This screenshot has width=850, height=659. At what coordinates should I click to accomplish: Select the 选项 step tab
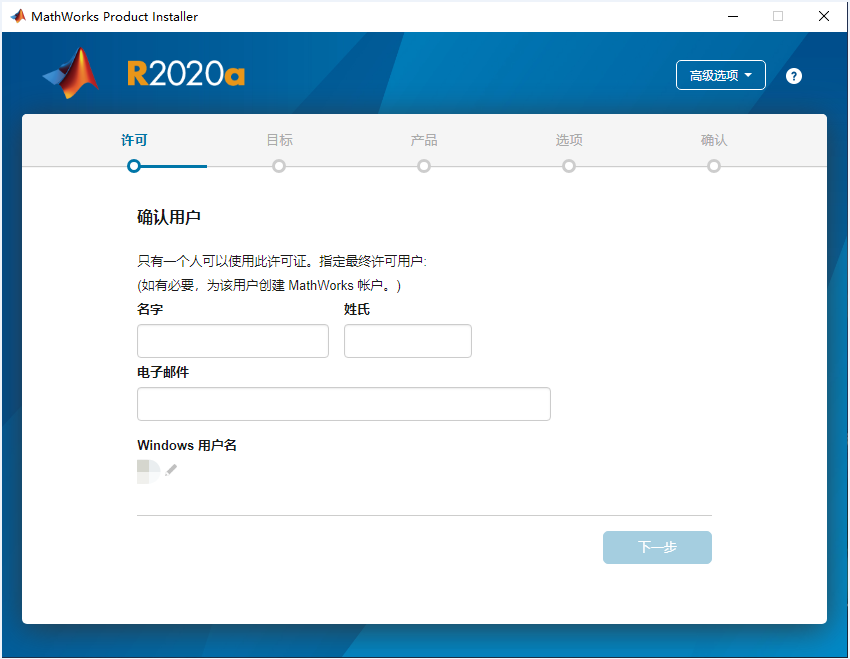(x=569, y=140)
